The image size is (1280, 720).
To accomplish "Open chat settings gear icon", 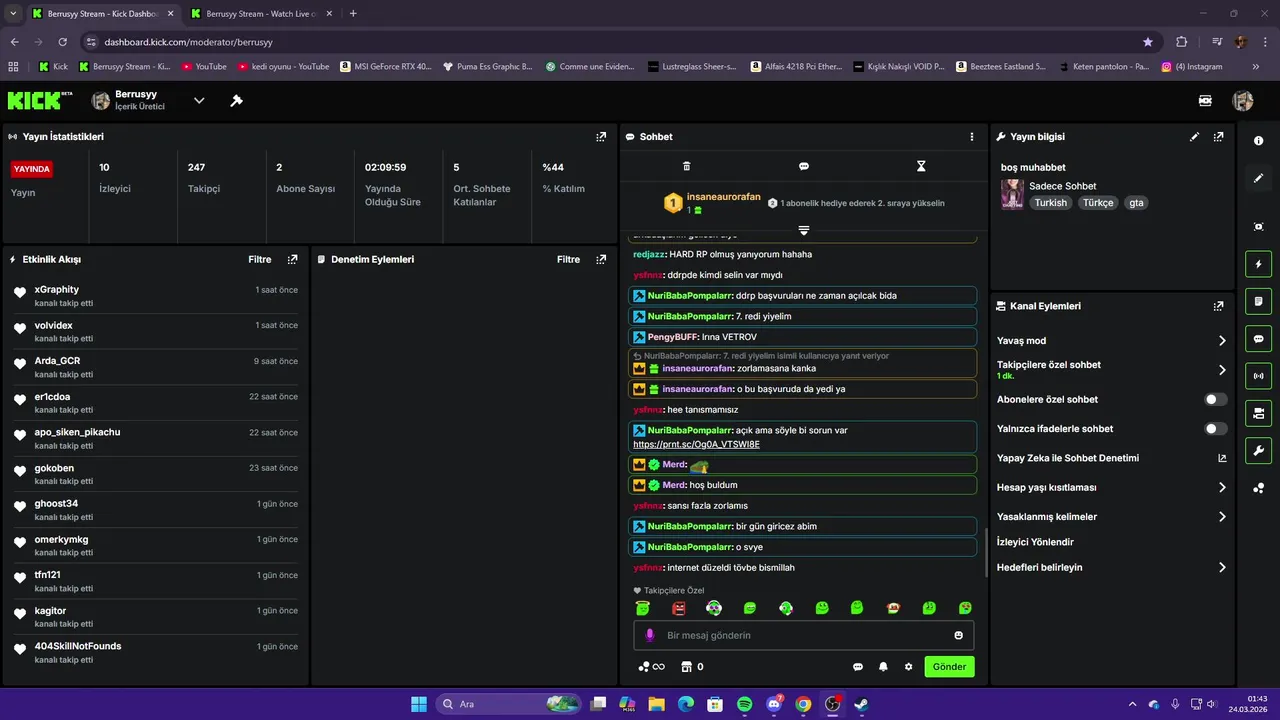I will (908, 667).
